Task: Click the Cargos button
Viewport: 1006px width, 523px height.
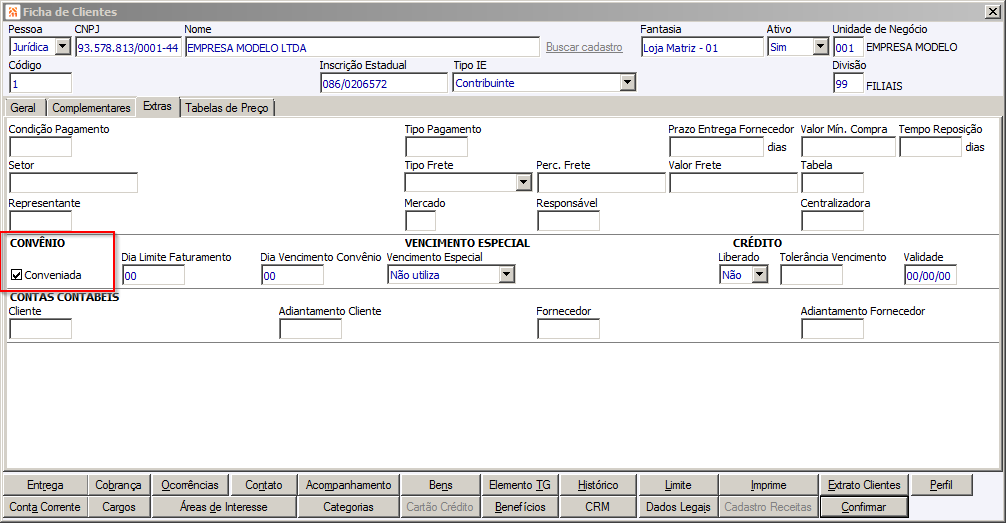Action: click(119, 507)
